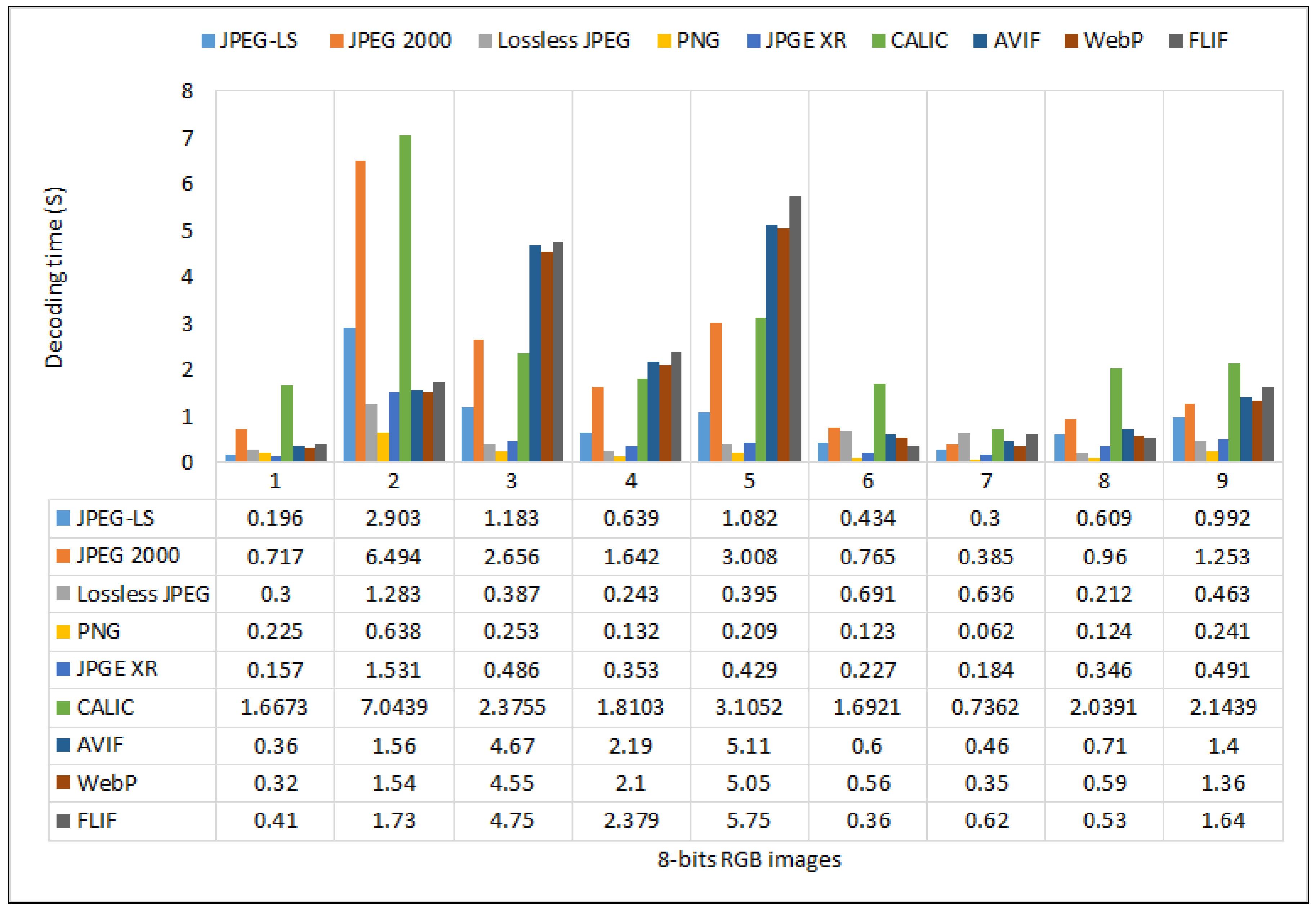Image resolution: width=1316 pixels, height=912 pixels.
Task: Click the FLIF gray legend marker at top
Action: point(1176,41)
